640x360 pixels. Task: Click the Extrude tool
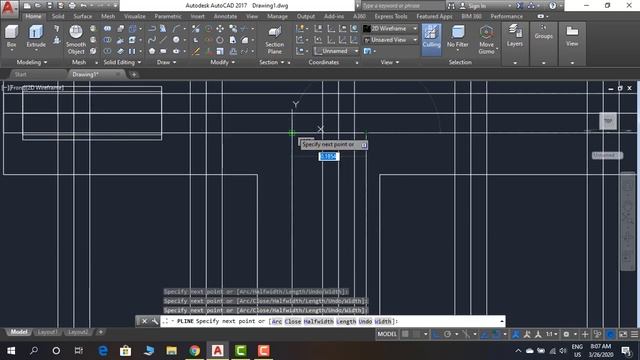point(36,36)
